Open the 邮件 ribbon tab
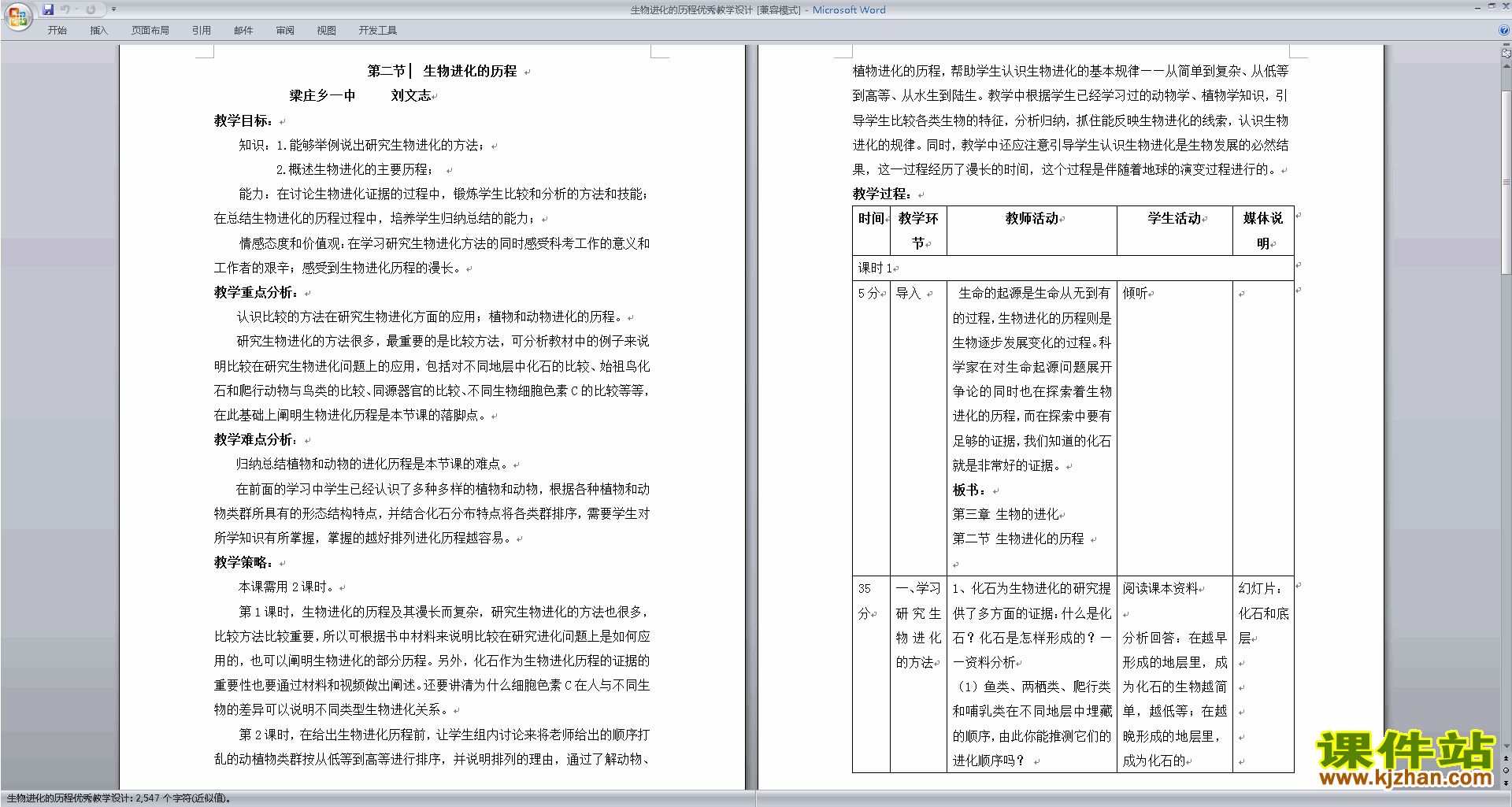The height and width of the screenshot is (807, 1512). coord(243,31)
